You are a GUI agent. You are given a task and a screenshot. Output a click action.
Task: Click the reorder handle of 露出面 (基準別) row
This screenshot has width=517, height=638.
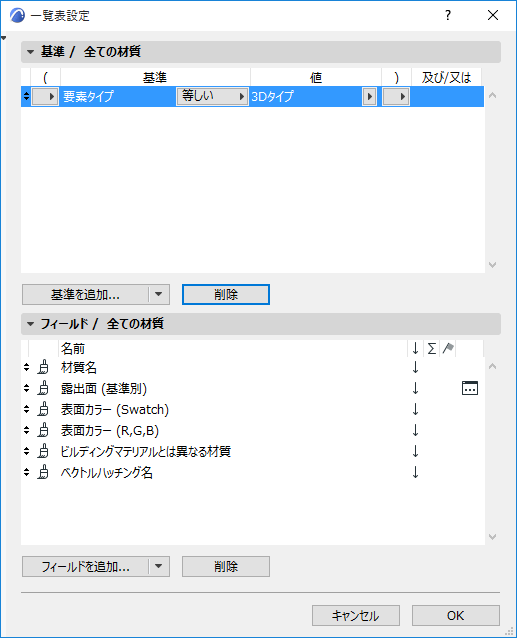point(26,388)
